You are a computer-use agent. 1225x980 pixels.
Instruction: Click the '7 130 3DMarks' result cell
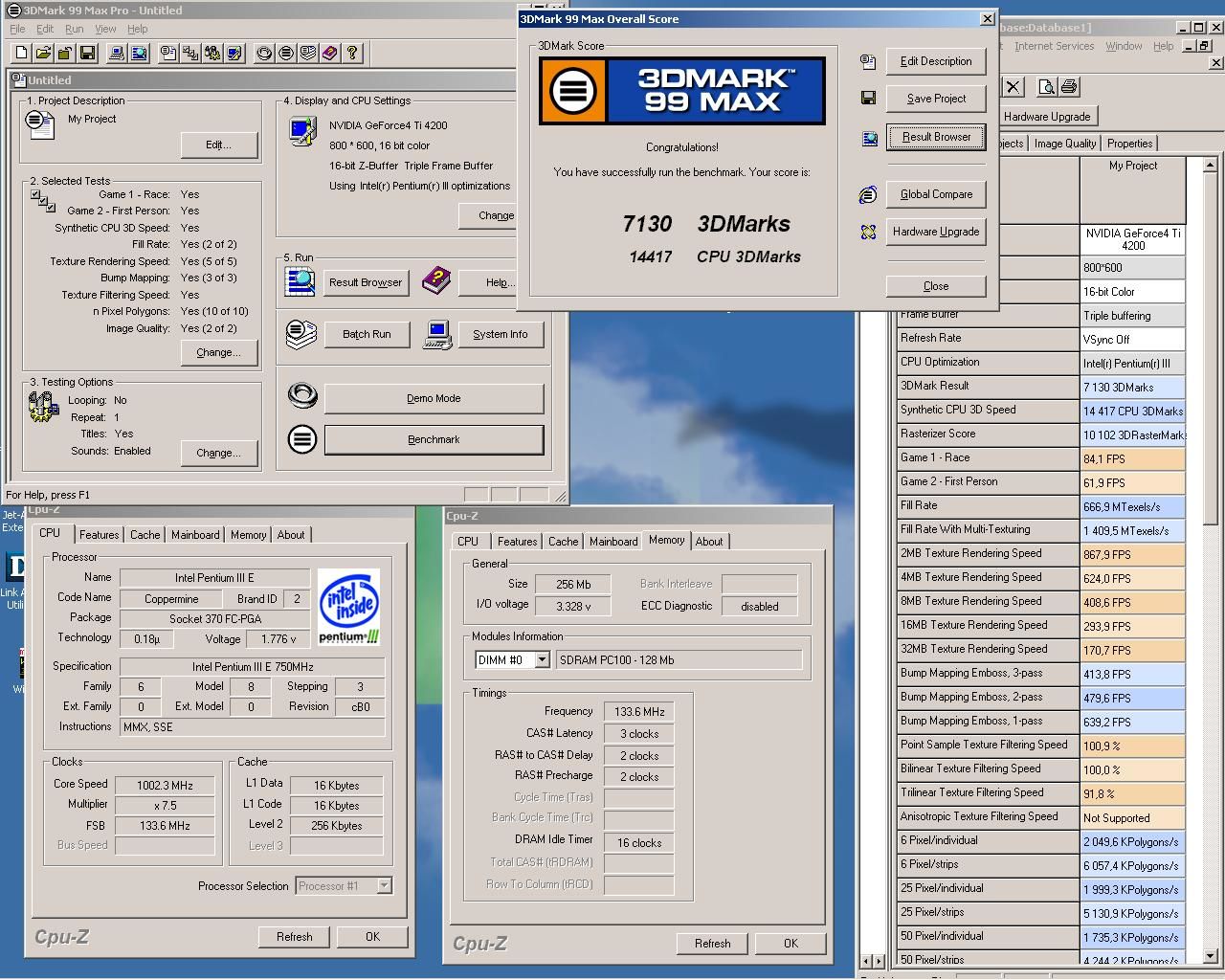[x=1133, y=387]
